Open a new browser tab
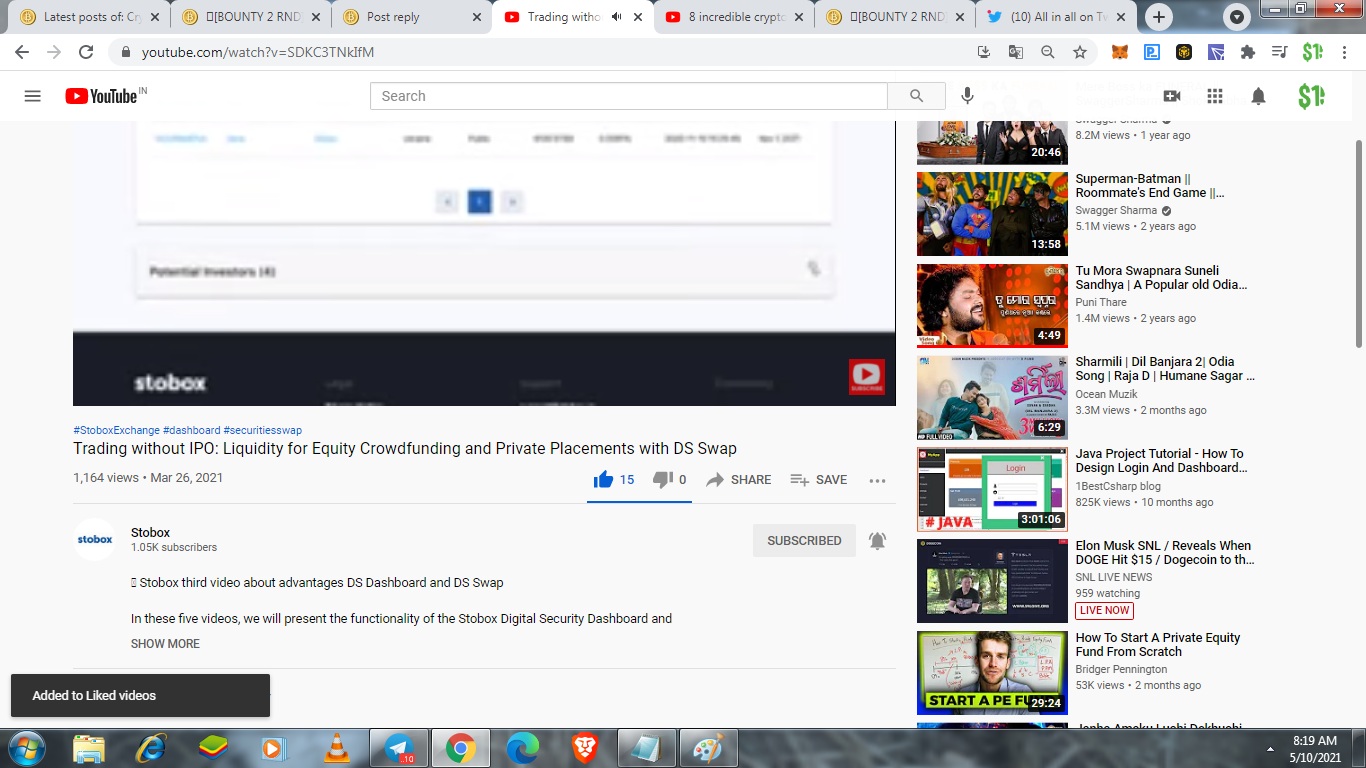This screenshot has width=1366, height=768. coord(1159,17)
